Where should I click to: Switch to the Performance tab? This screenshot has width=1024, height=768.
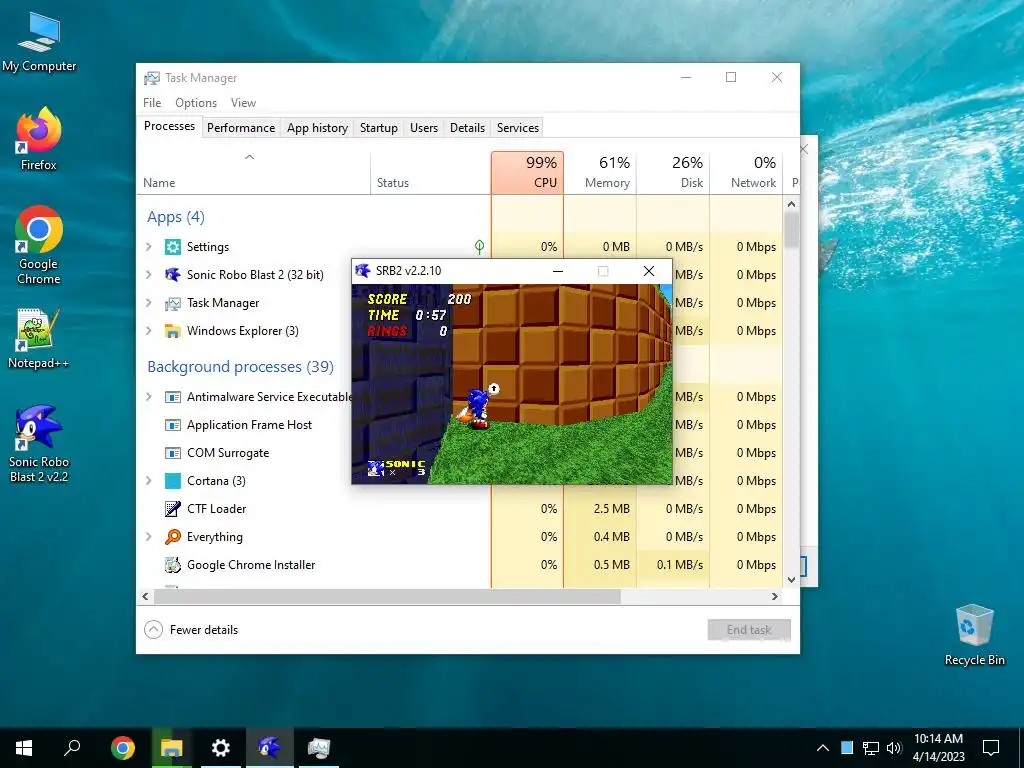tap(241, 128)
